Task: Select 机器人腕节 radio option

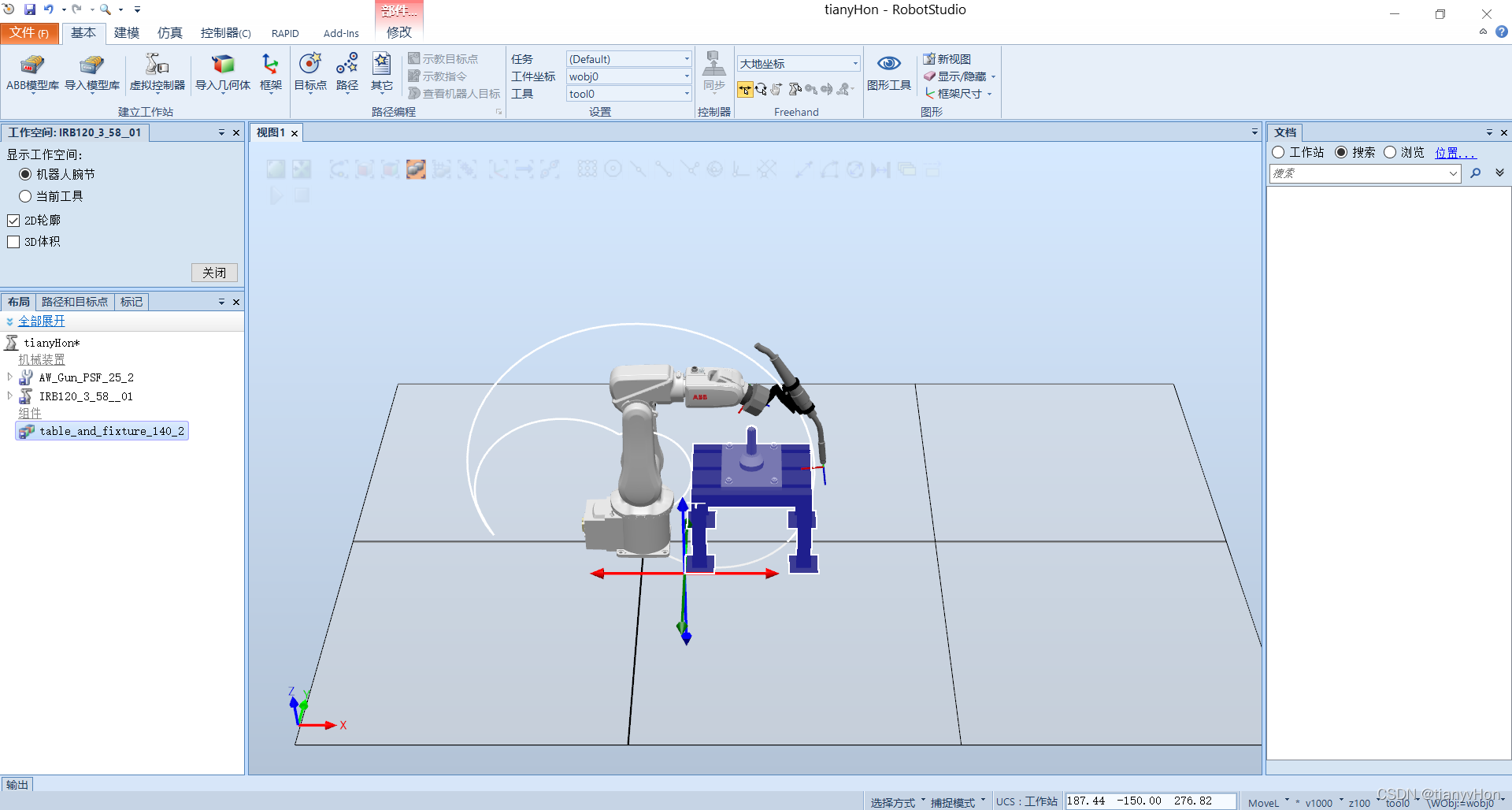Action: pyautogui.click(x=25, y=174)
